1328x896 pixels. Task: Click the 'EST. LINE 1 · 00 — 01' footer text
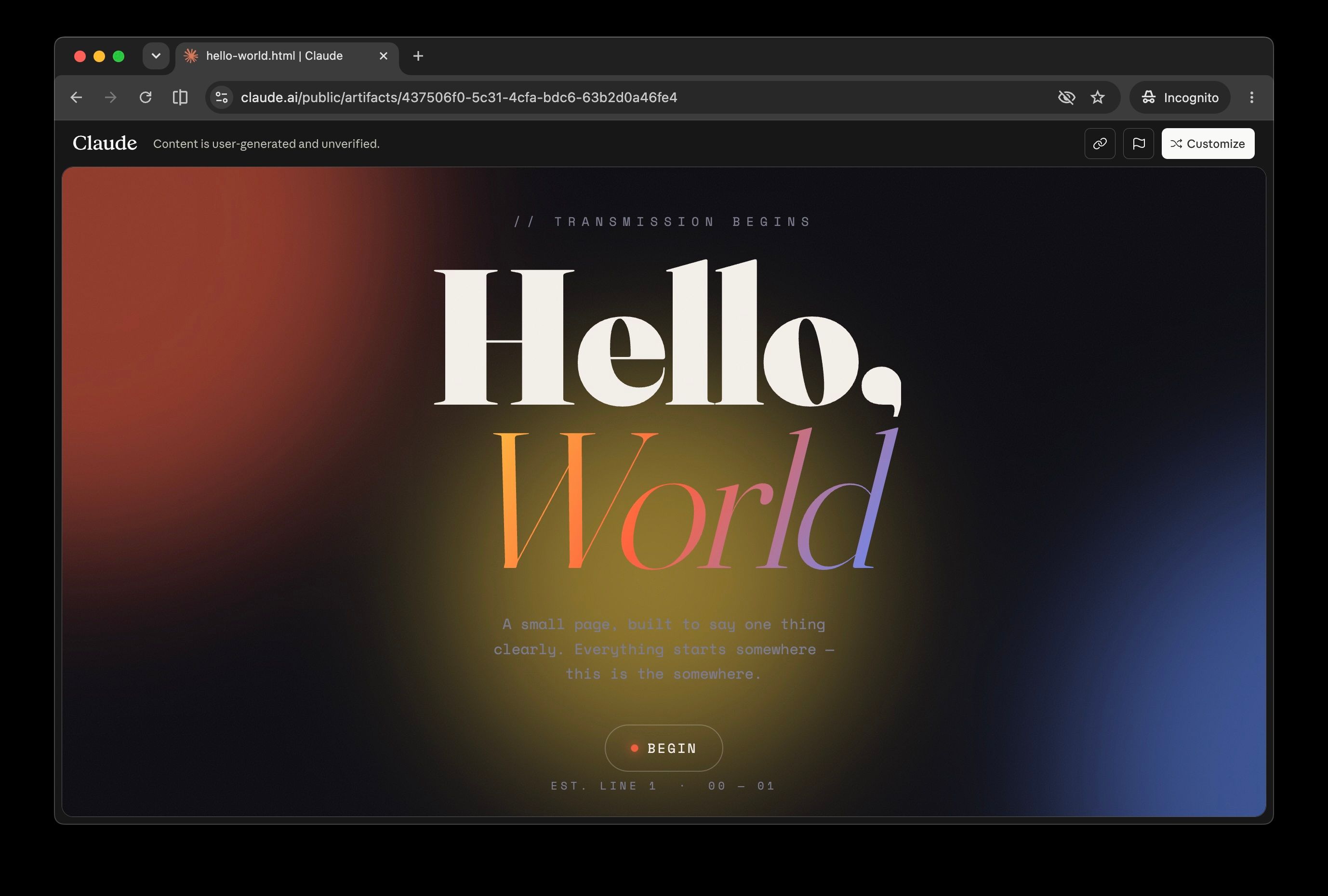663,786
